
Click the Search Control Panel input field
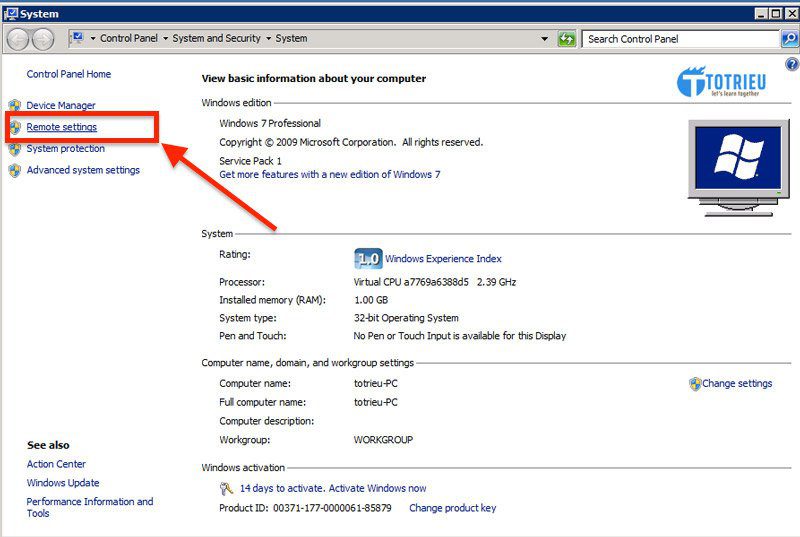pos(680,39)
